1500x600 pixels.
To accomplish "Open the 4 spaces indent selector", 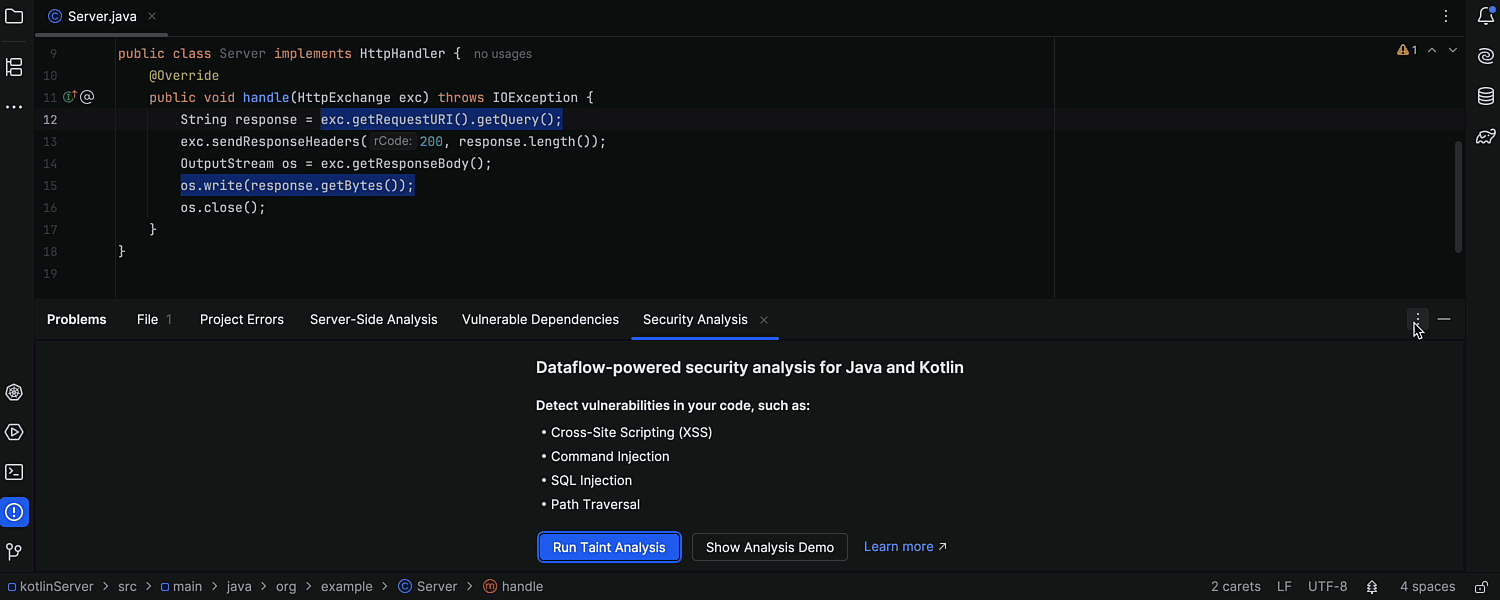I will pyautogui.click(x=1427, y=587).
